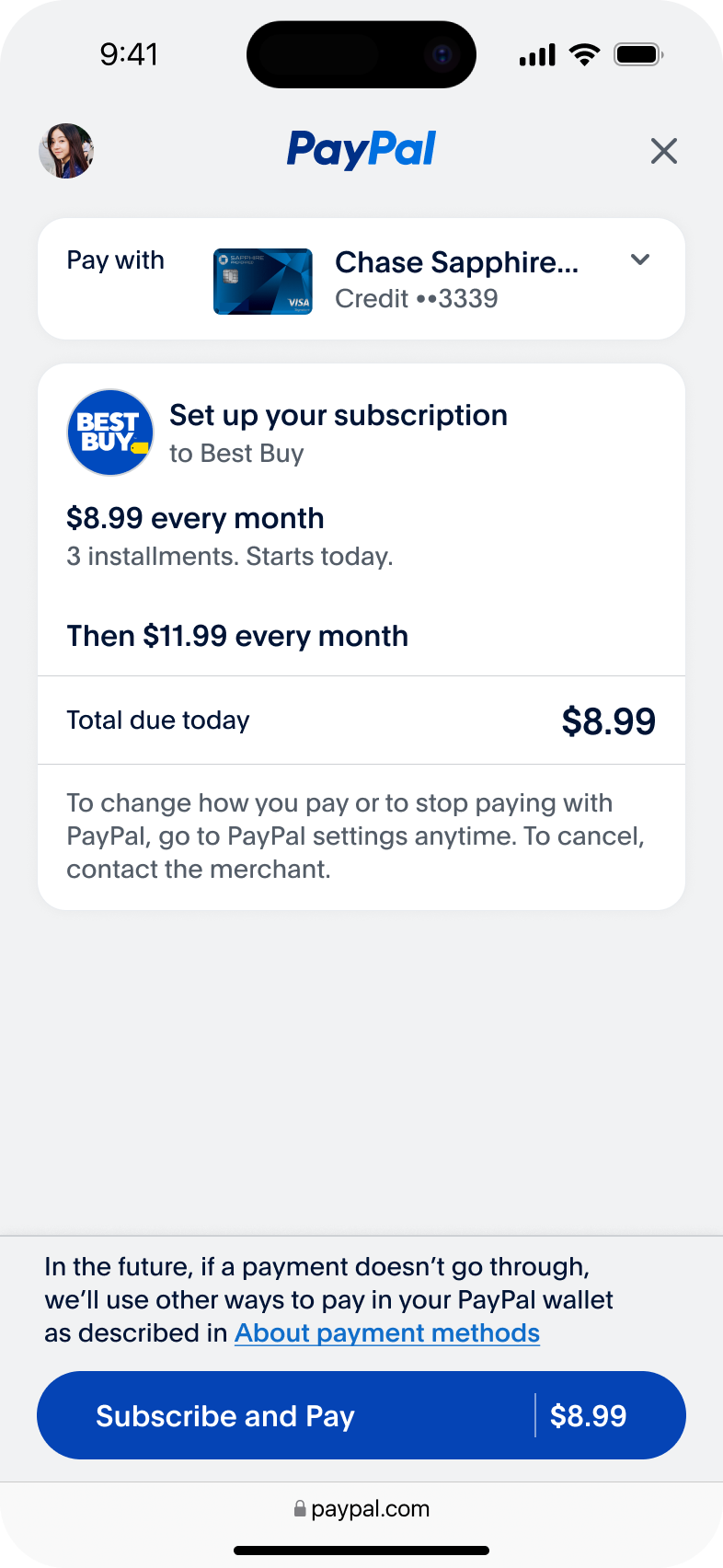
Task: Close the PayPal checkout sheet
Action: 663,151
